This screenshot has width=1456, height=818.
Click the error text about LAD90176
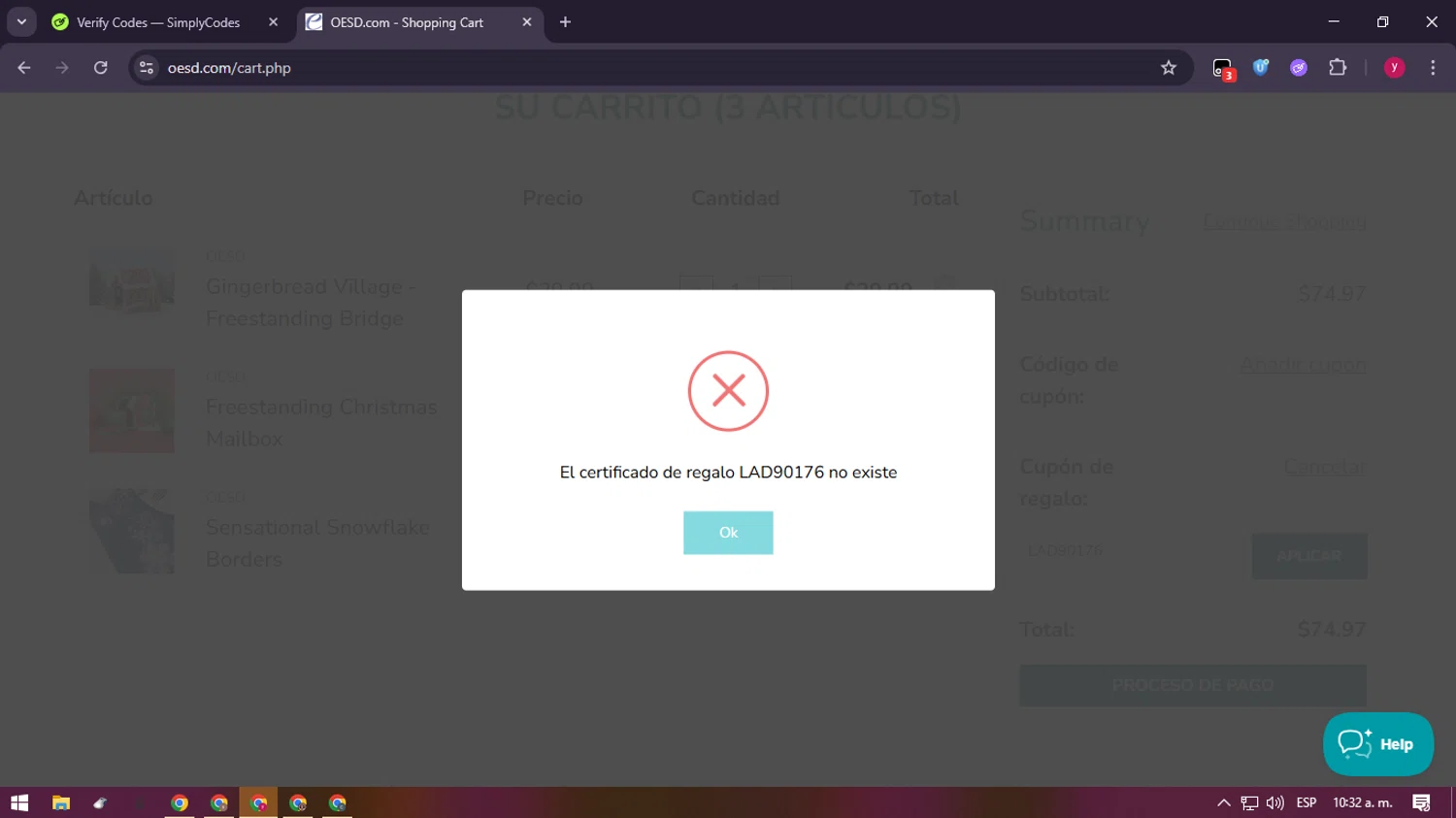pyautogui.click(x=728, y=473)
